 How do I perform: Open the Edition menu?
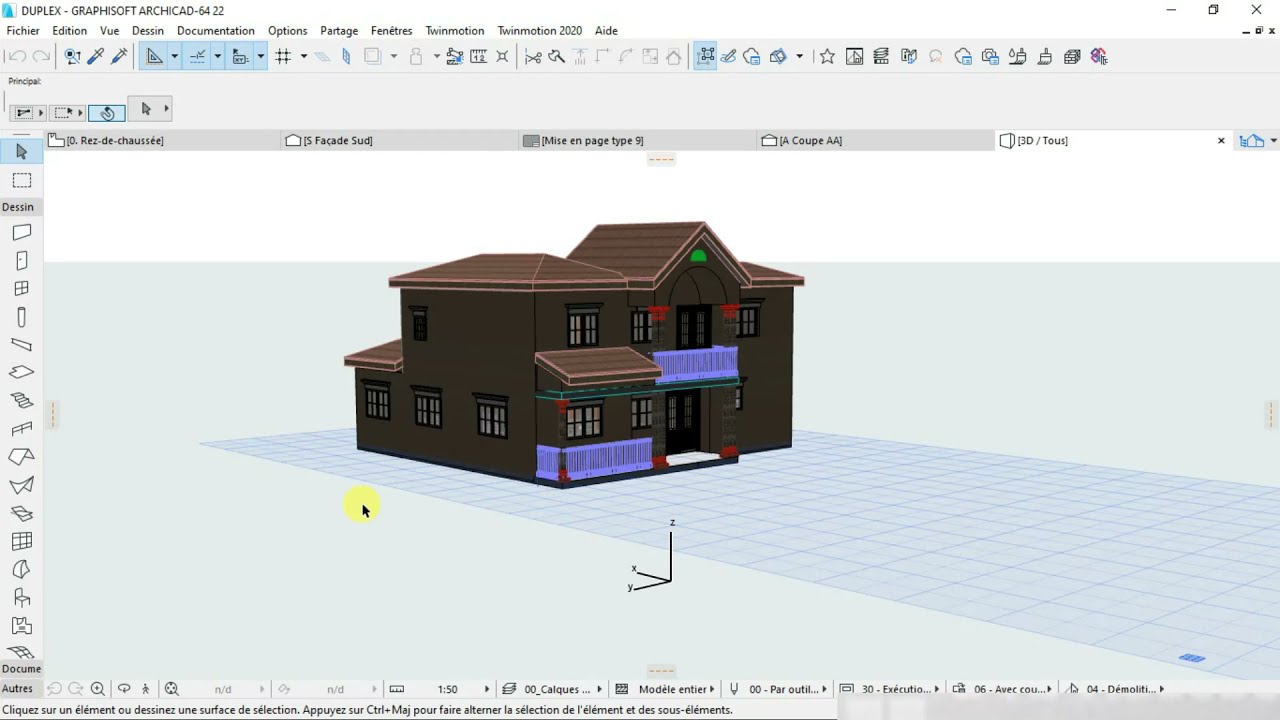point(70,31)
